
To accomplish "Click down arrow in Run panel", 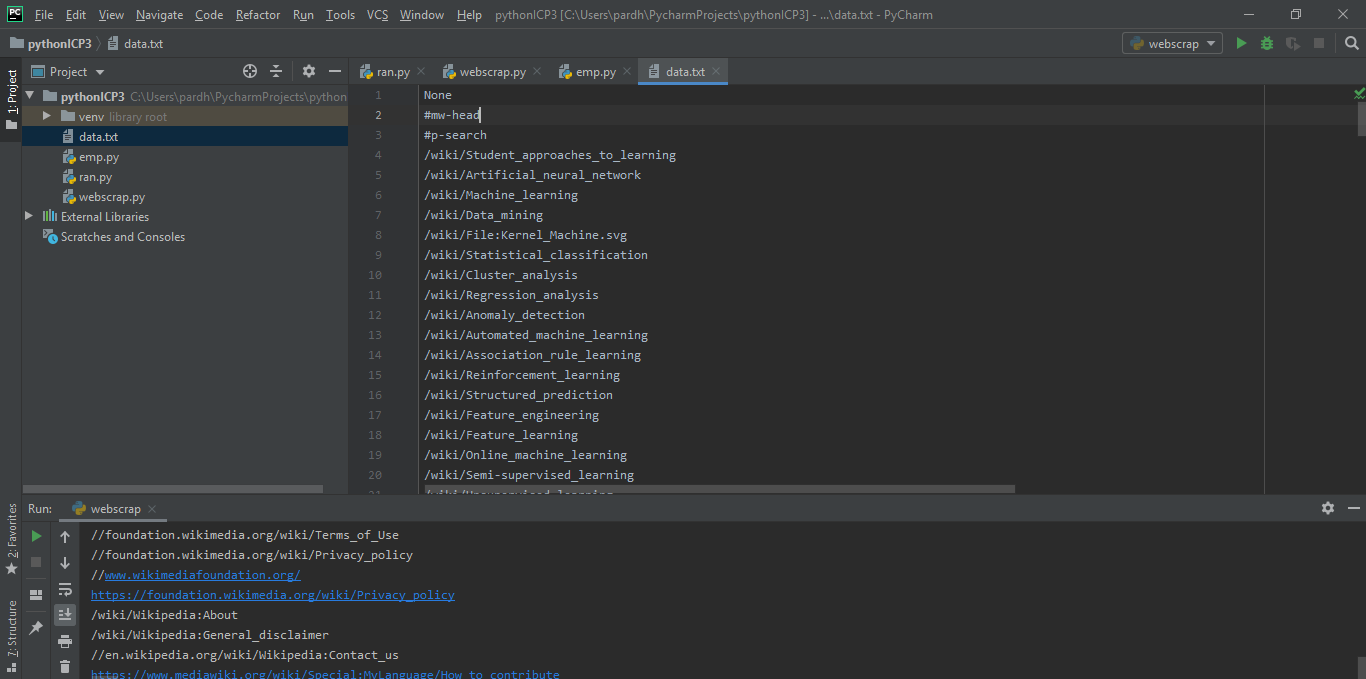I will (x=65, y=563).
